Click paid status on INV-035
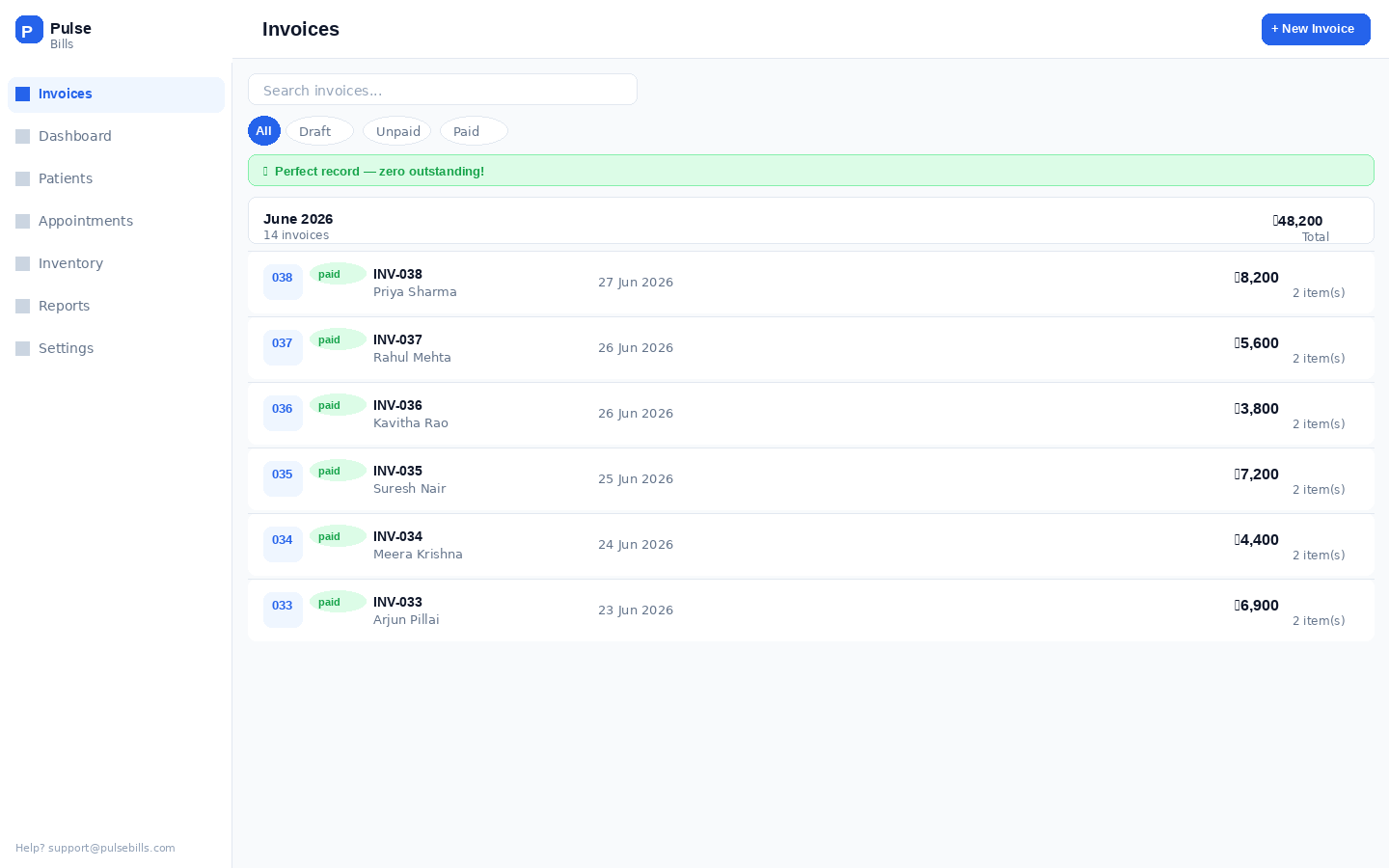Screen dimensions: 1389x868 (x=338, y=471)
